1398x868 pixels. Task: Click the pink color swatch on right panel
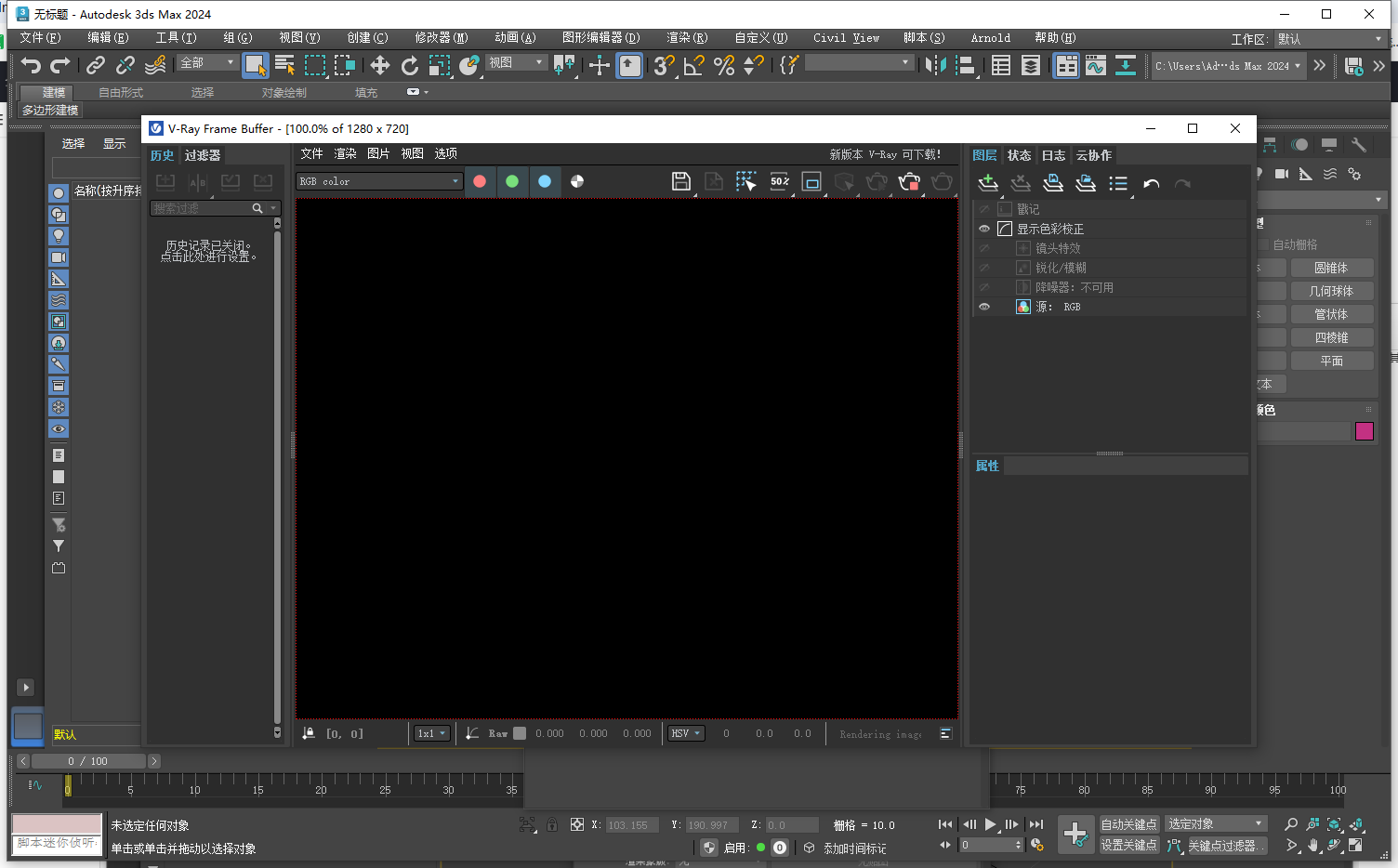pyautogui.click(x=1365, y=431)
